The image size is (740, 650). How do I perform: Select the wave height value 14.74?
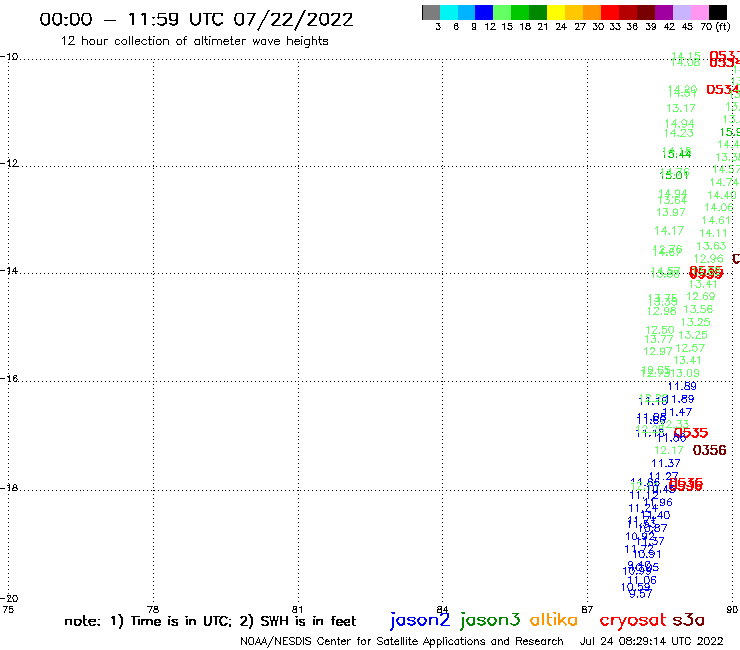click(x=724, y=182)
